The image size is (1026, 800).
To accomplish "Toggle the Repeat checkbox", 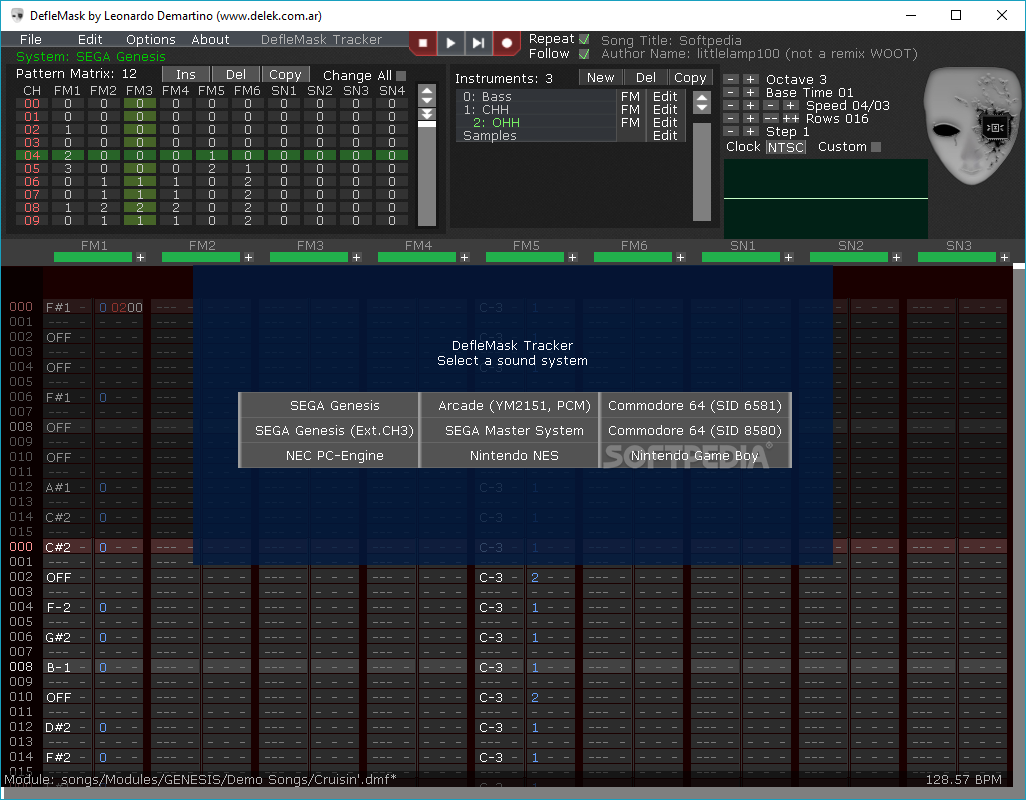I will point(584,39).
